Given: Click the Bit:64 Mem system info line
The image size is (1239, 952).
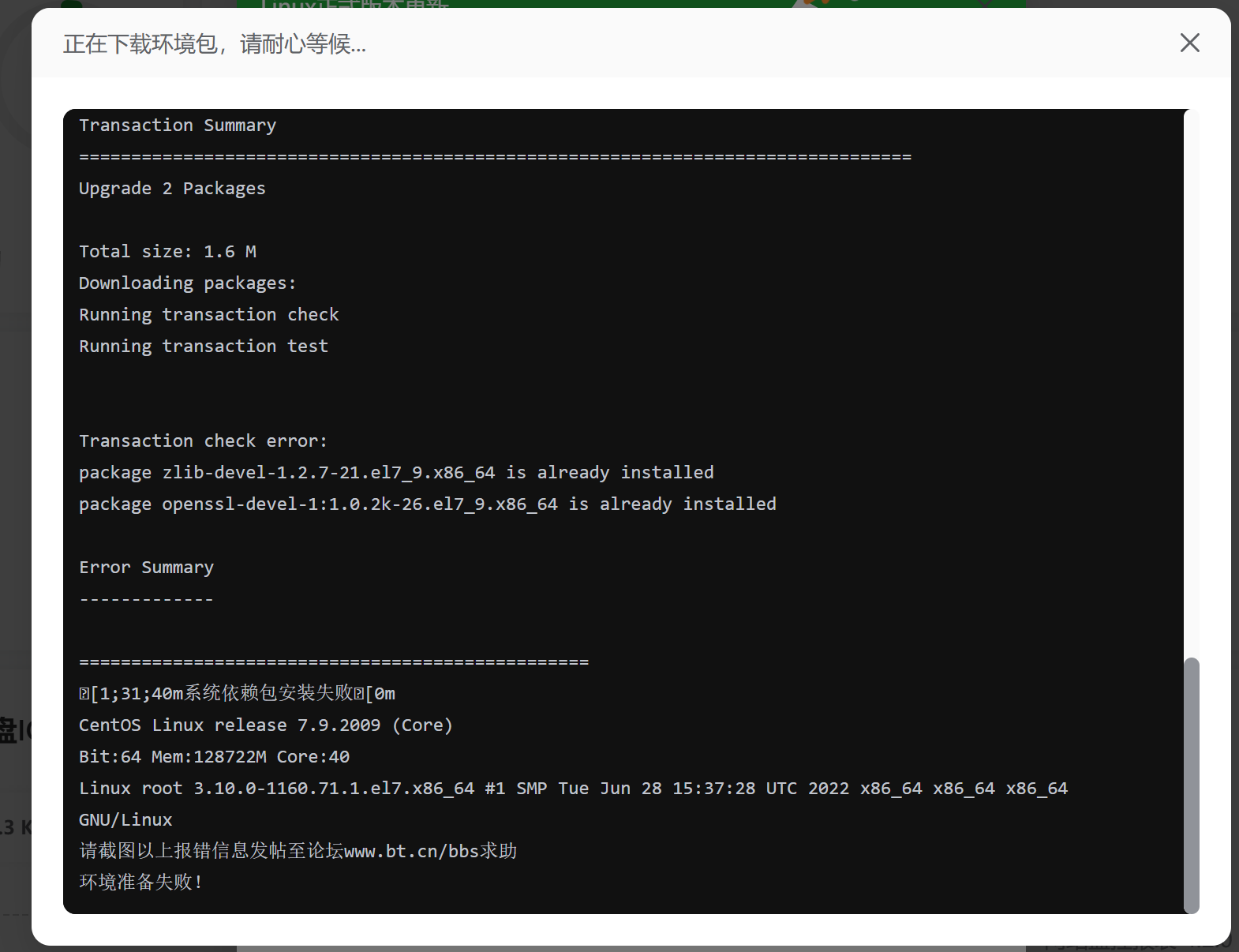Looking at the screenshot, I should coord(213,756).
